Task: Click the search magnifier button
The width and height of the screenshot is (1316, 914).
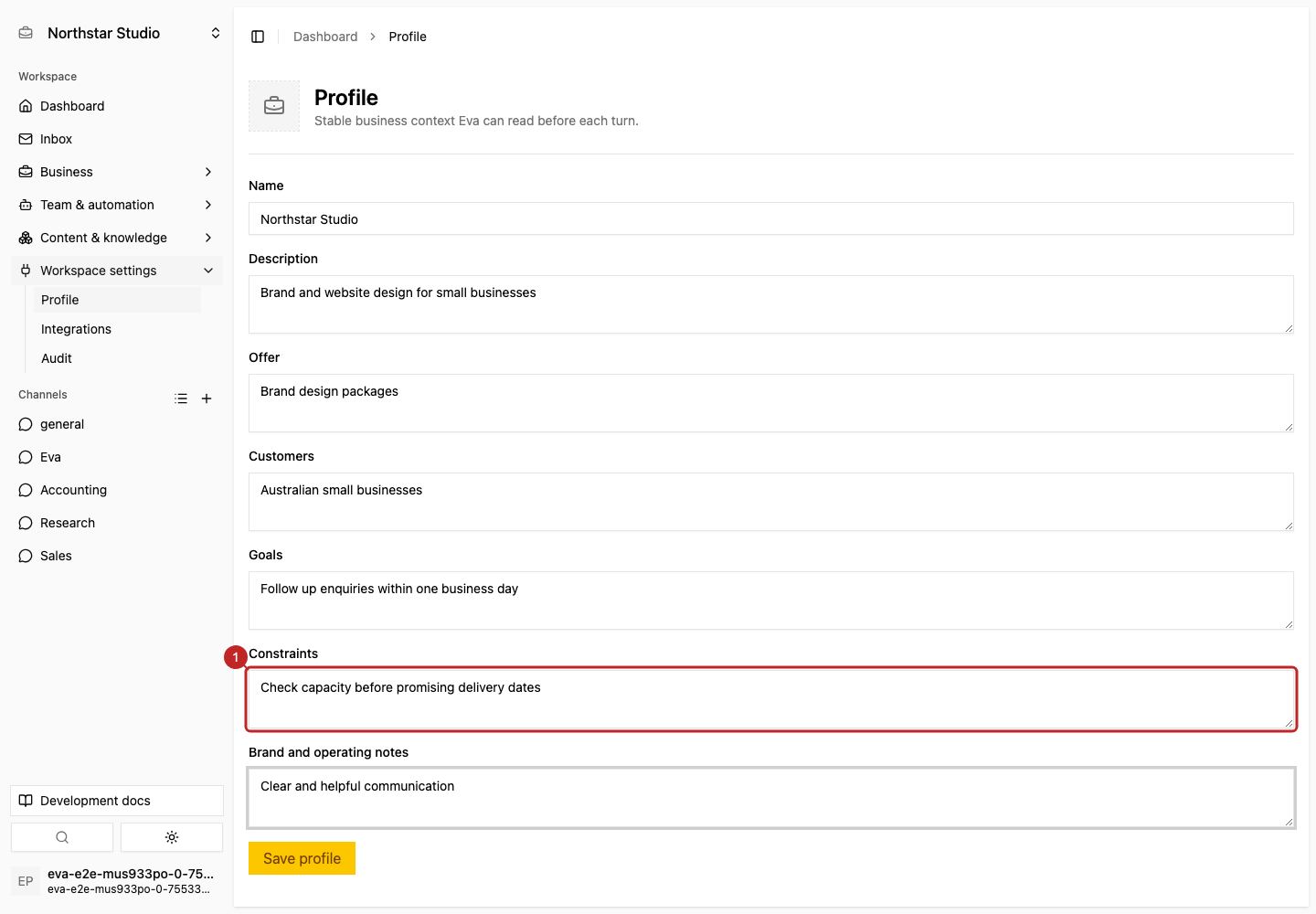Action: [62, 837]
